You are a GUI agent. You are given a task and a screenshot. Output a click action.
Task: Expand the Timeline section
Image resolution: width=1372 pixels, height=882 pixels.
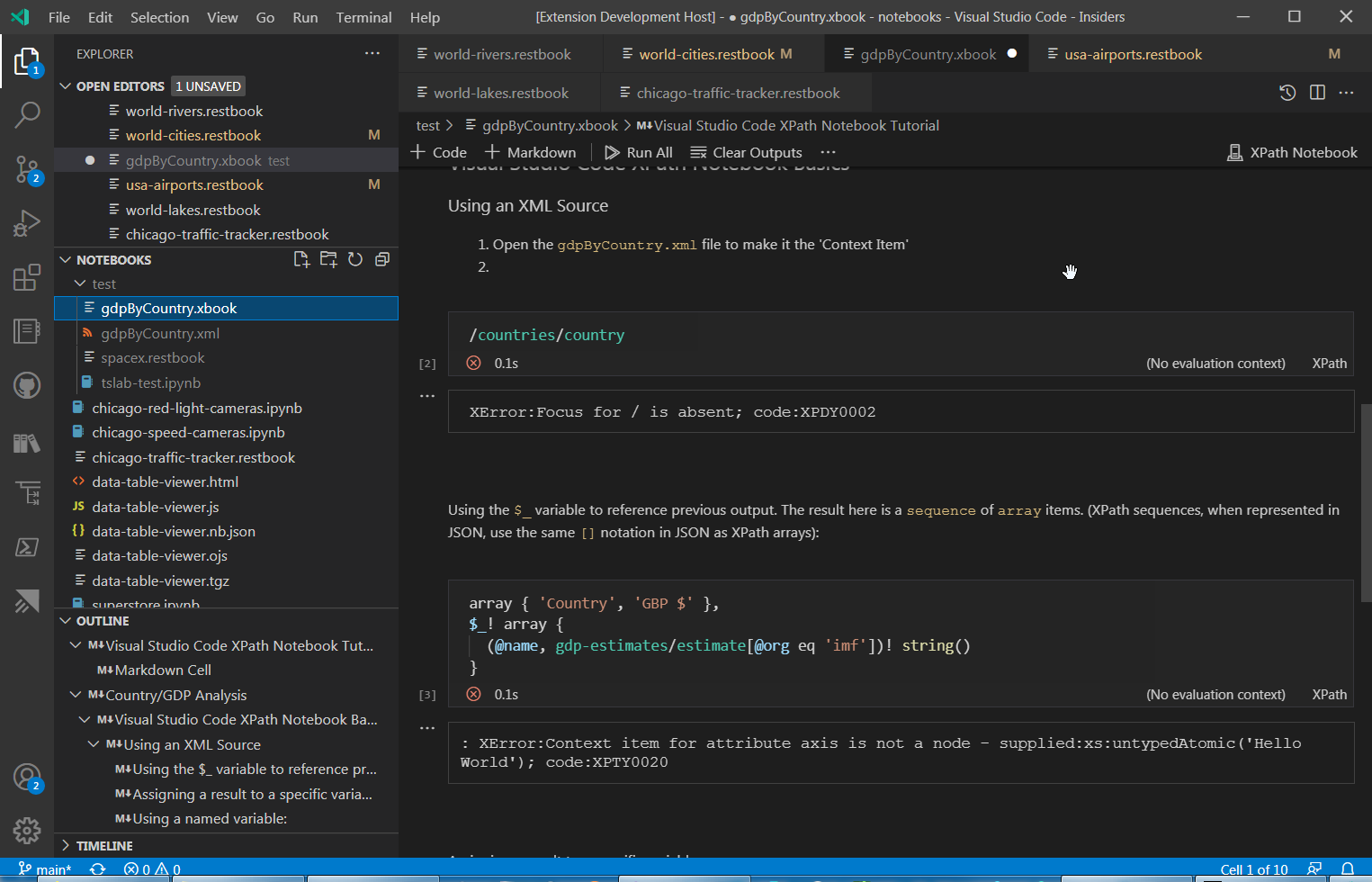click(x=65, y=845)
